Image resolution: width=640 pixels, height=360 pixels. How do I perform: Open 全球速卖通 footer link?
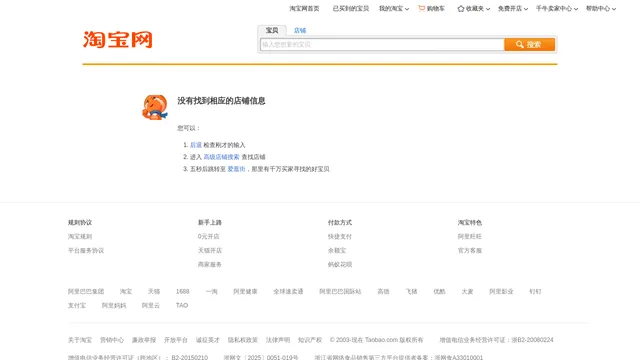[x=288, y=291]
